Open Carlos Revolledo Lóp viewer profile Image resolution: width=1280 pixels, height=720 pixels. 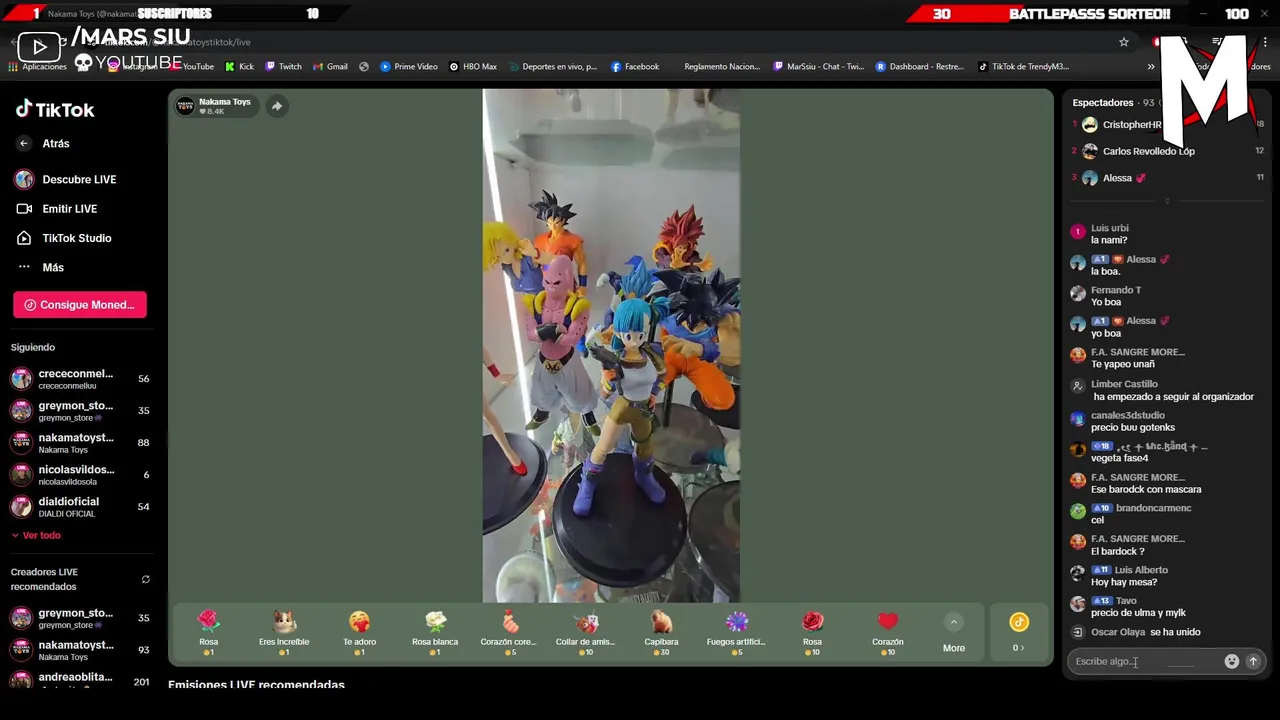(1148, 151)
